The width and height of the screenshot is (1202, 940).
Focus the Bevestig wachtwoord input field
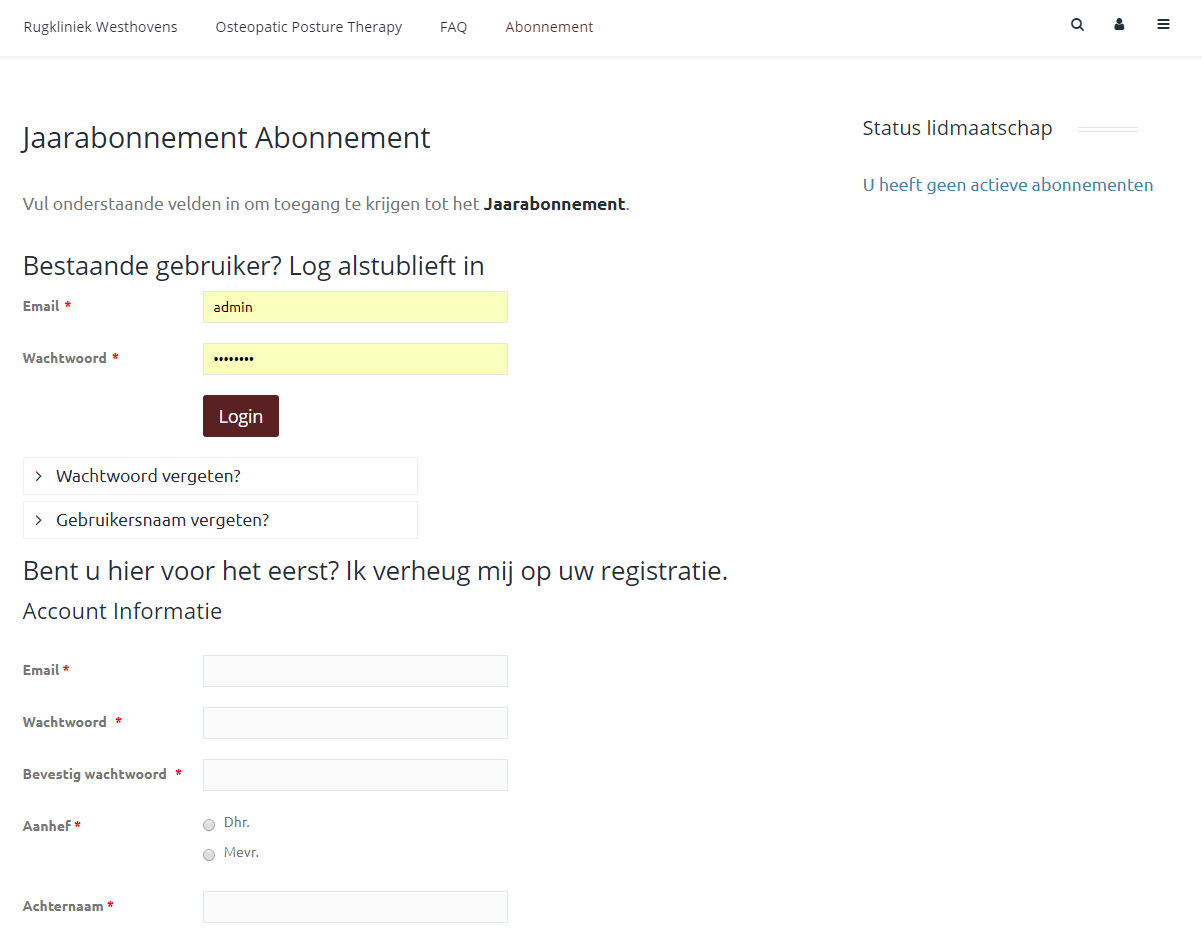pos(355,775)
